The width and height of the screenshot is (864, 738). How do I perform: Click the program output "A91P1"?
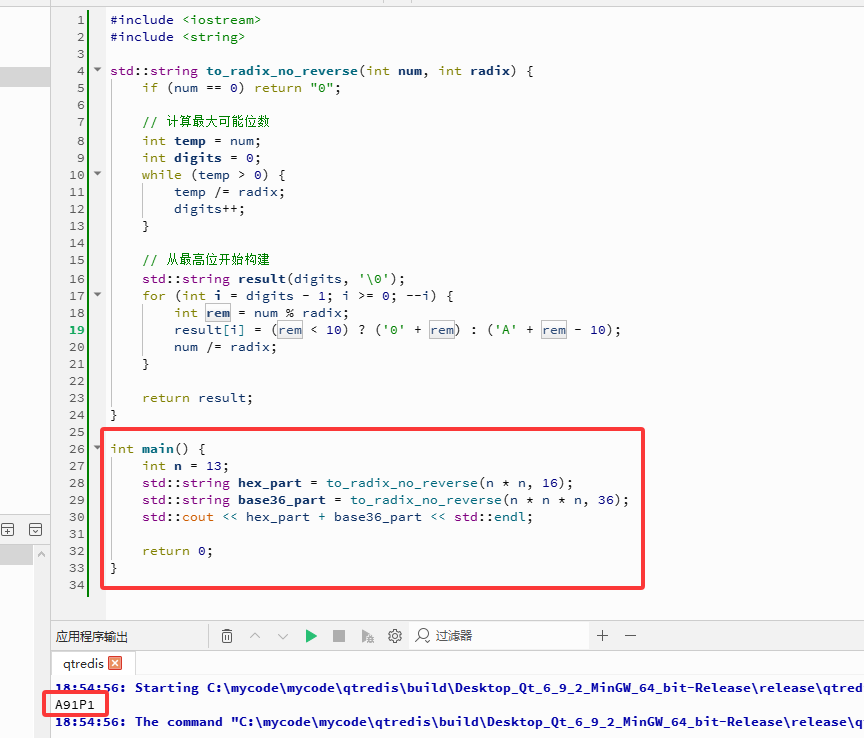point(75,704)
